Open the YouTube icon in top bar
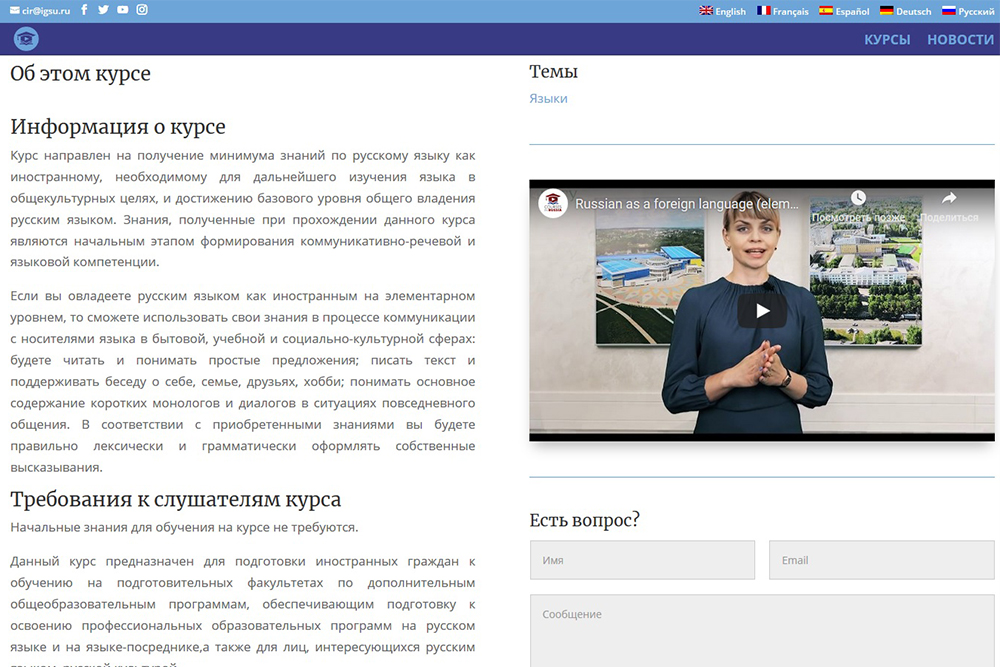1000x667 pixels. pos(122,10)
